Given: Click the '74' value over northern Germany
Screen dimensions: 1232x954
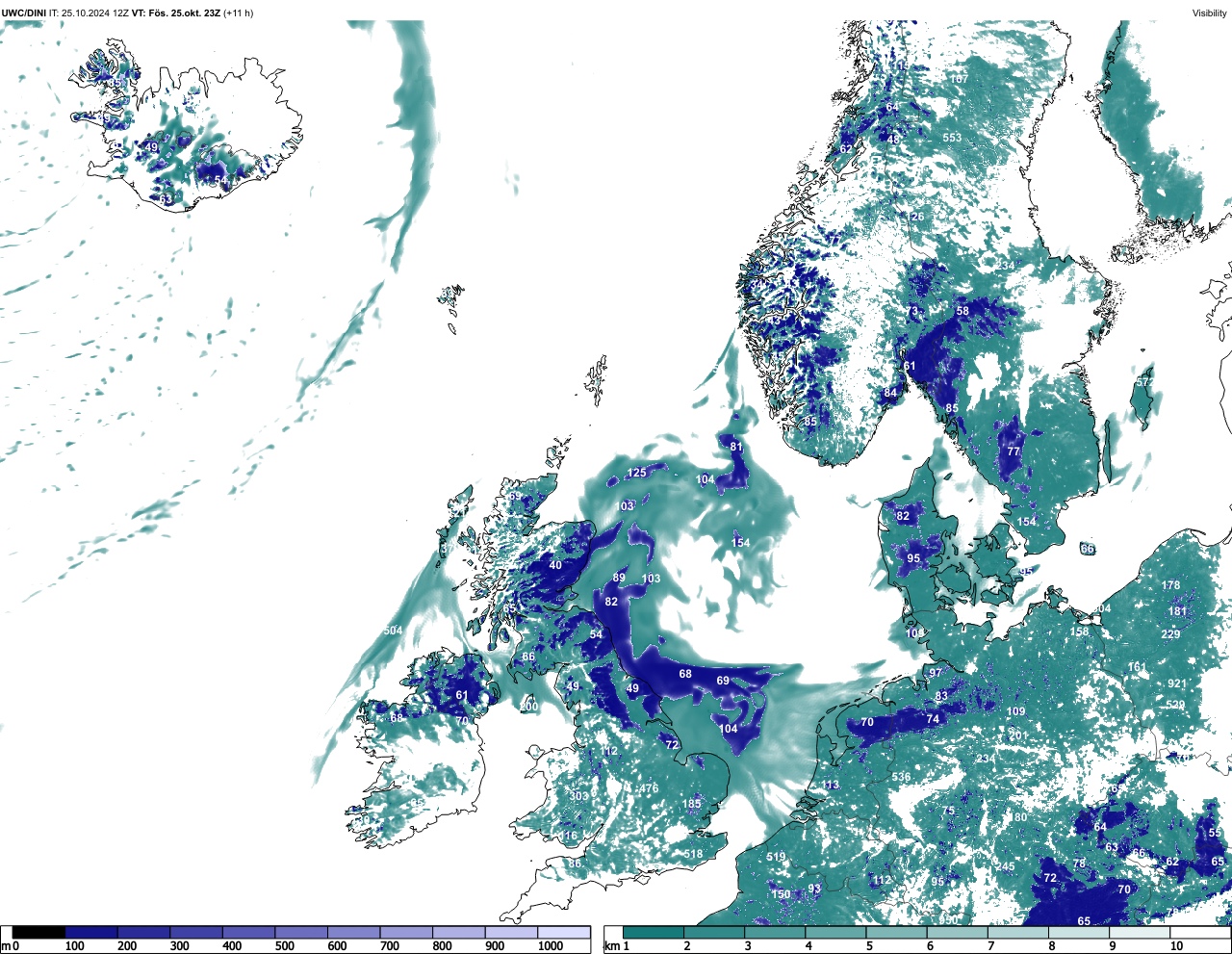Looking at the screenshot, I should click(932, 719).
